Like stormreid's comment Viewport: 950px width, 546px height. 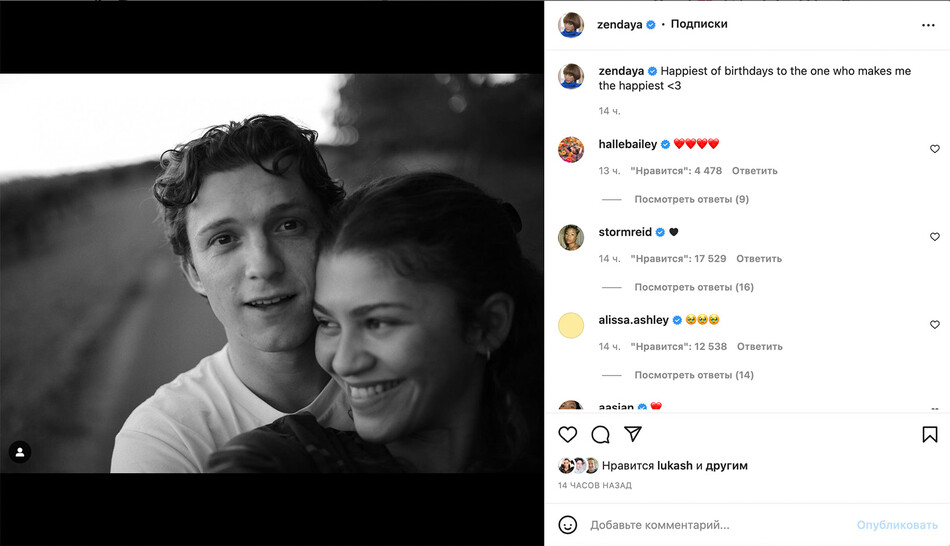935,237
